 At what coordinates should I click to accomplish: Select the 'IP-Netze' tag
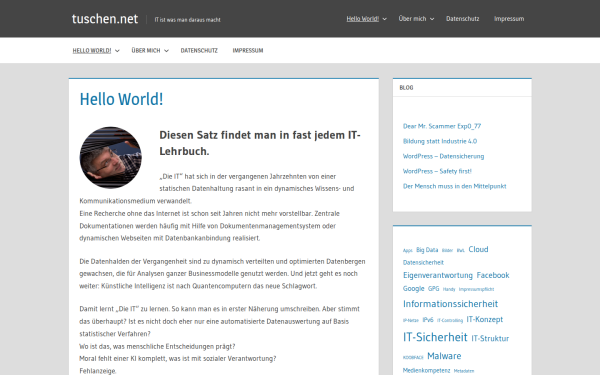click(x=411, y=320)
